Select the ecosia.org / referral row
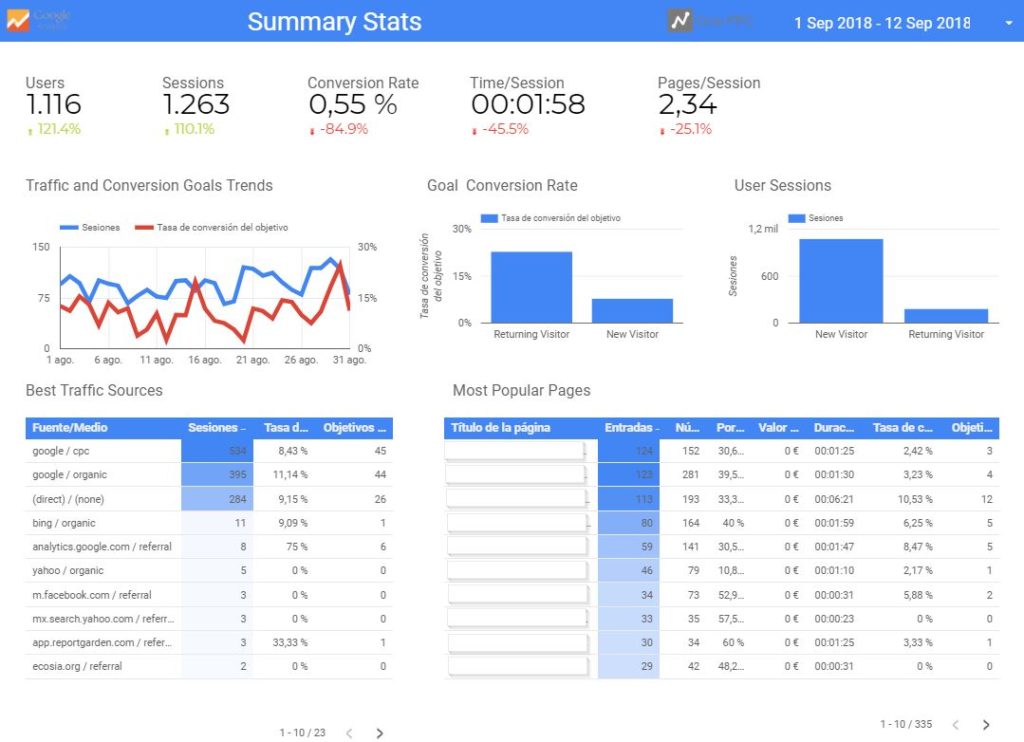This screenshot has height=742, width=1024. pyautogui.click(x=209, y=667)
